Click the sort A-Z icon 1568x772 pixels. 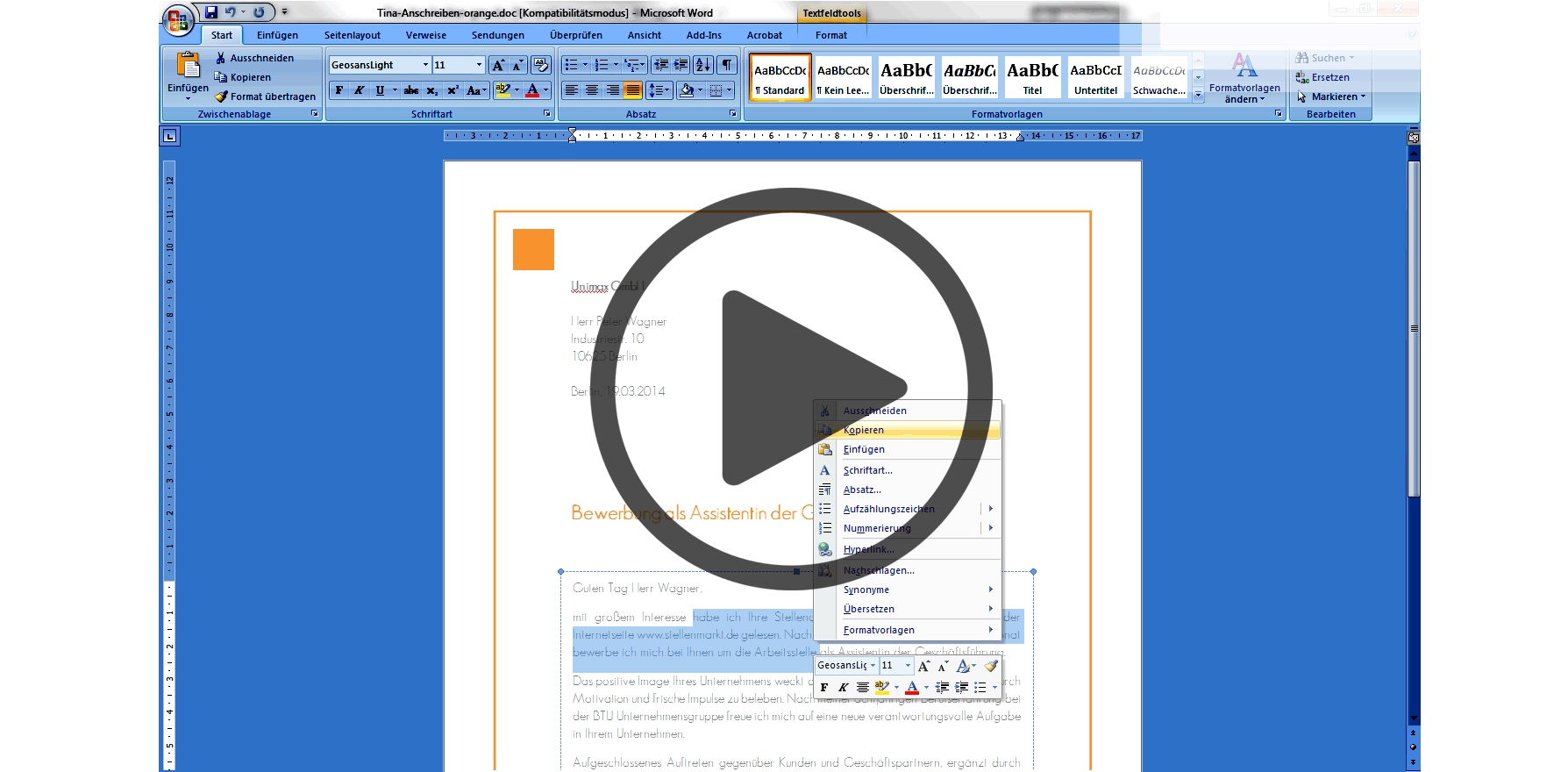coord(702,65)
